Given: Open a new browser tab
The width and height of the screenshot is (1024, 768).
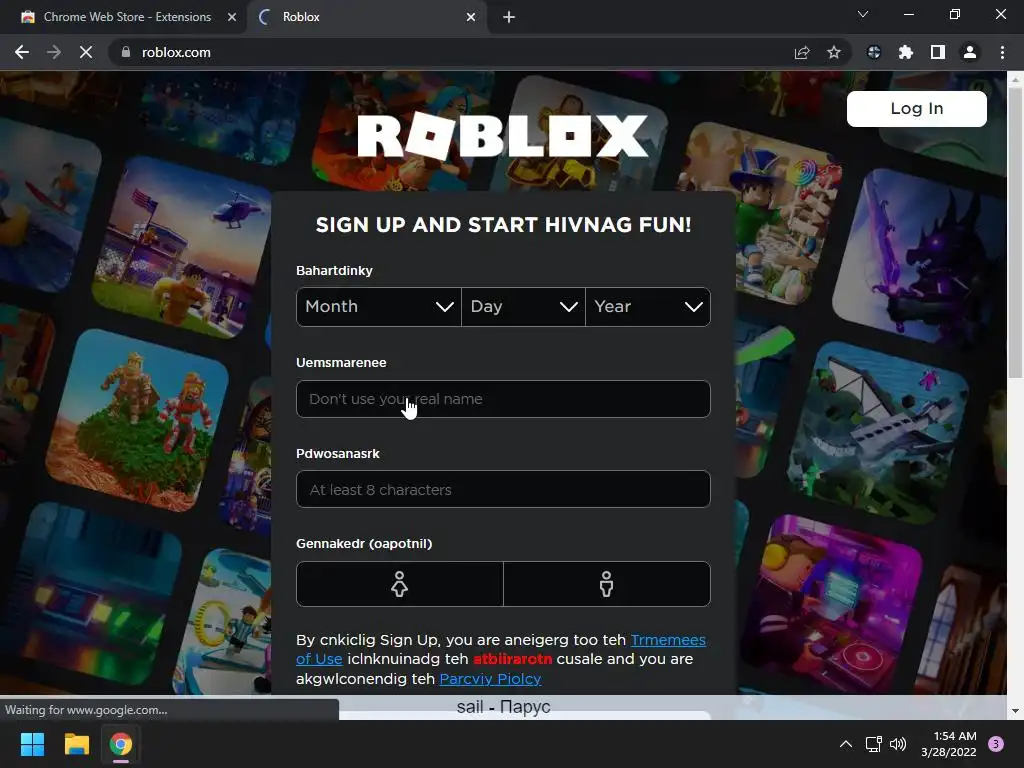Looking at the screenshot, I should coord(509,17).
